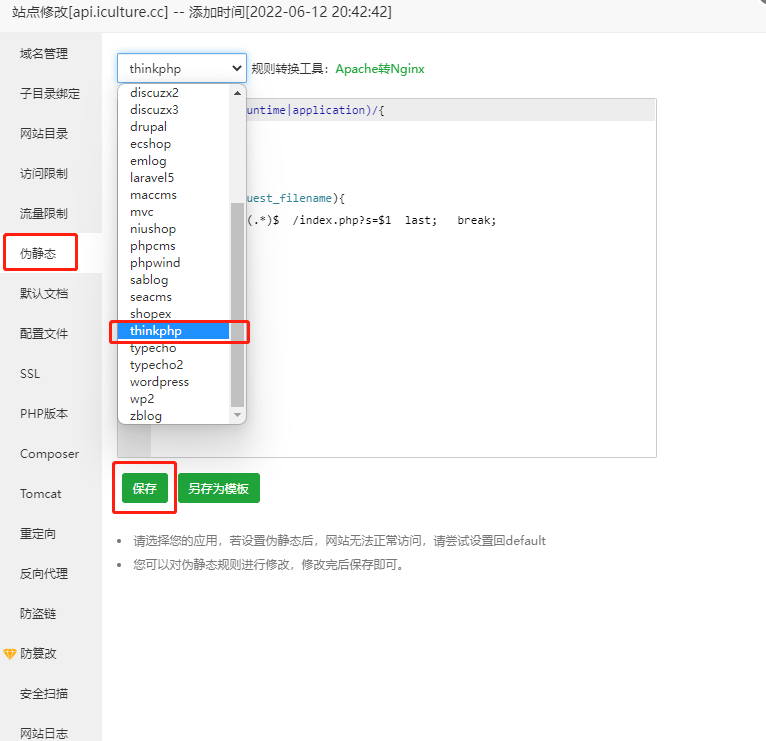Choose seacms from the template list

(x=173, y=297)
